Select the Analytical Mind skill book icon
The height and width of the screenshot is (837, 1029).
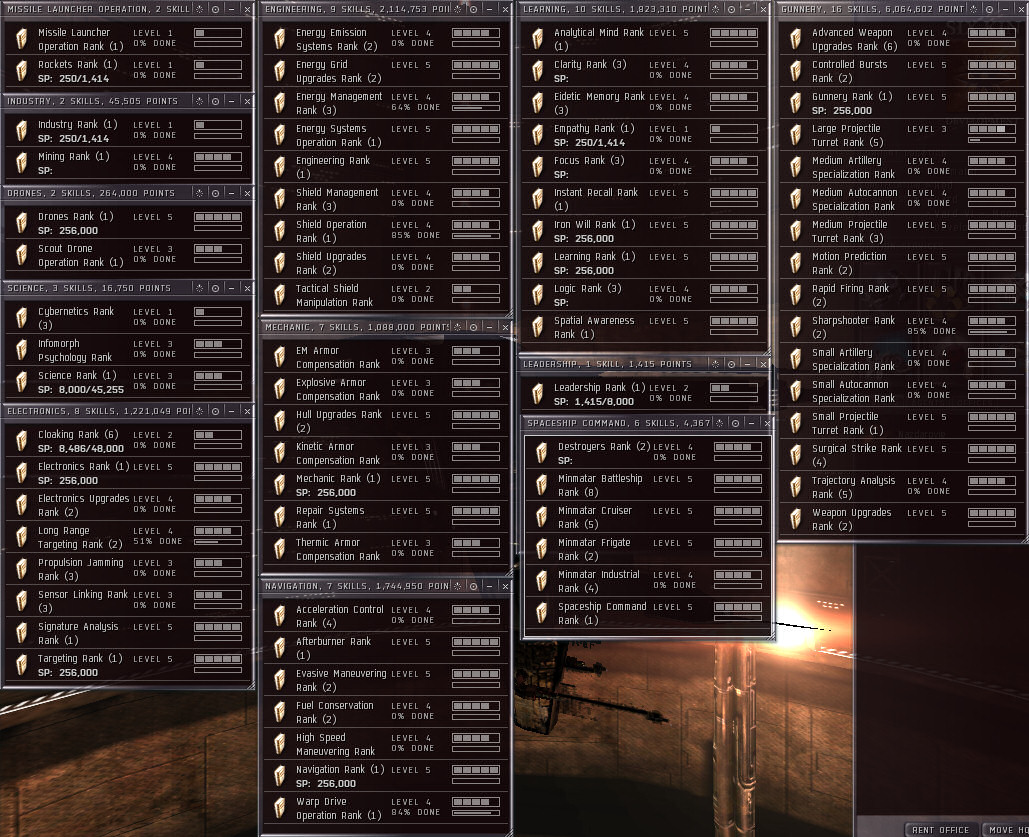[537, 39]
